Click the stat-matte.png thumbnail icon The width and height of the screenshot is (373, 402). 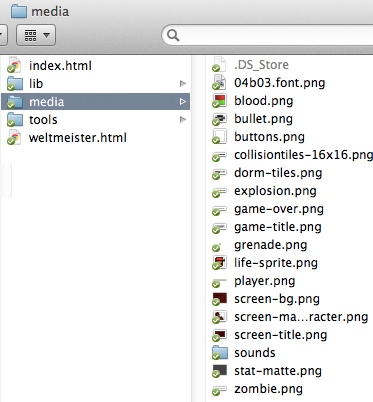[x=219, y=371]
